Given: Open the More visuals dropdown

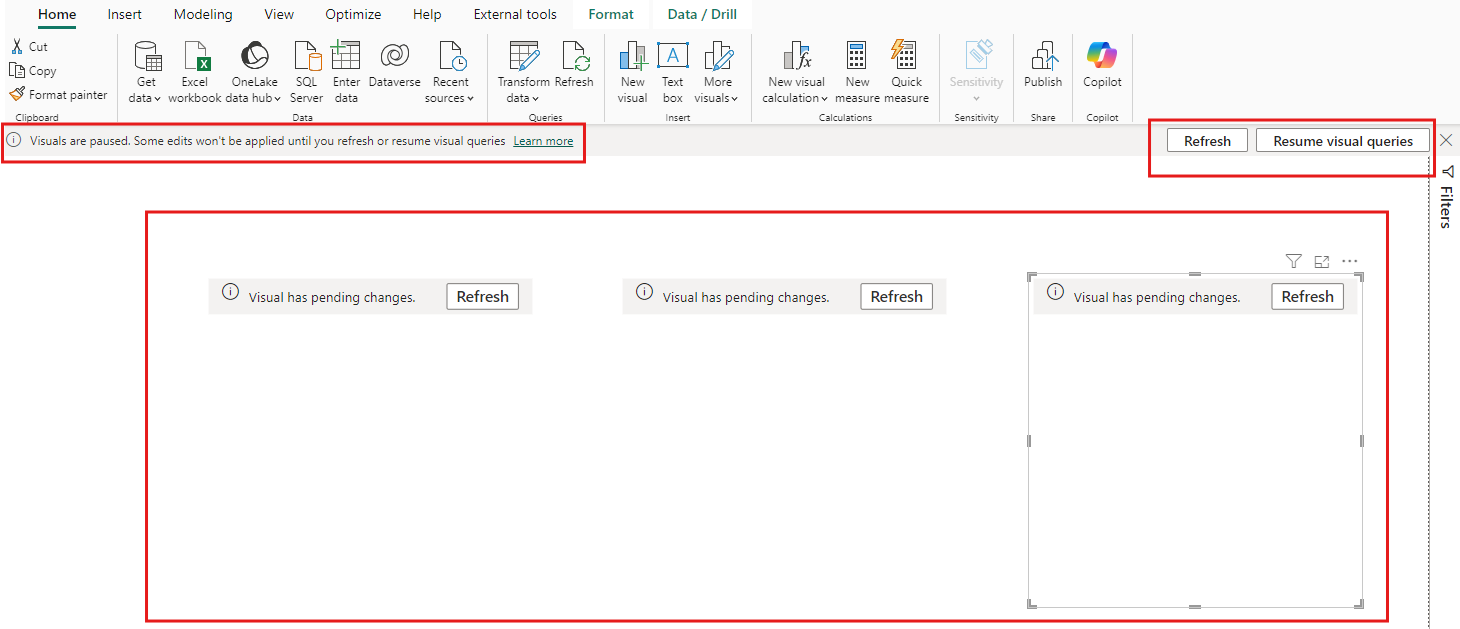Looking at the screenshot, I should pos(717,98).
